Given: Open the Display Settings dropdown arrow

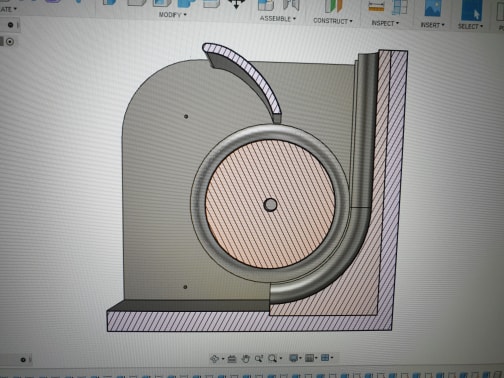Looking at the screenshot, I should (300, 358).
